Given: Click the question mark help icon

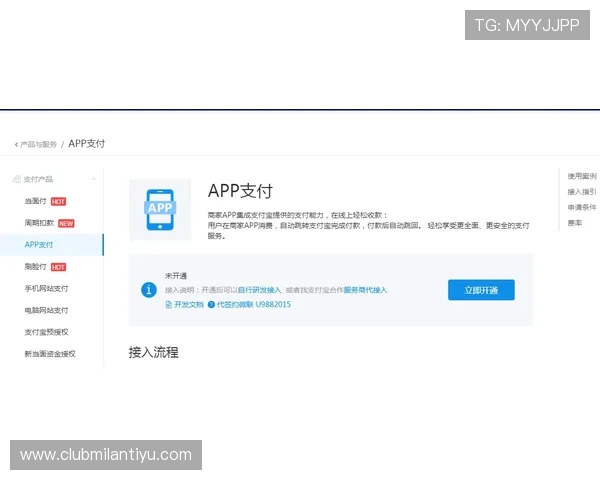Looking at the screenshot, I should coord(211,305).
